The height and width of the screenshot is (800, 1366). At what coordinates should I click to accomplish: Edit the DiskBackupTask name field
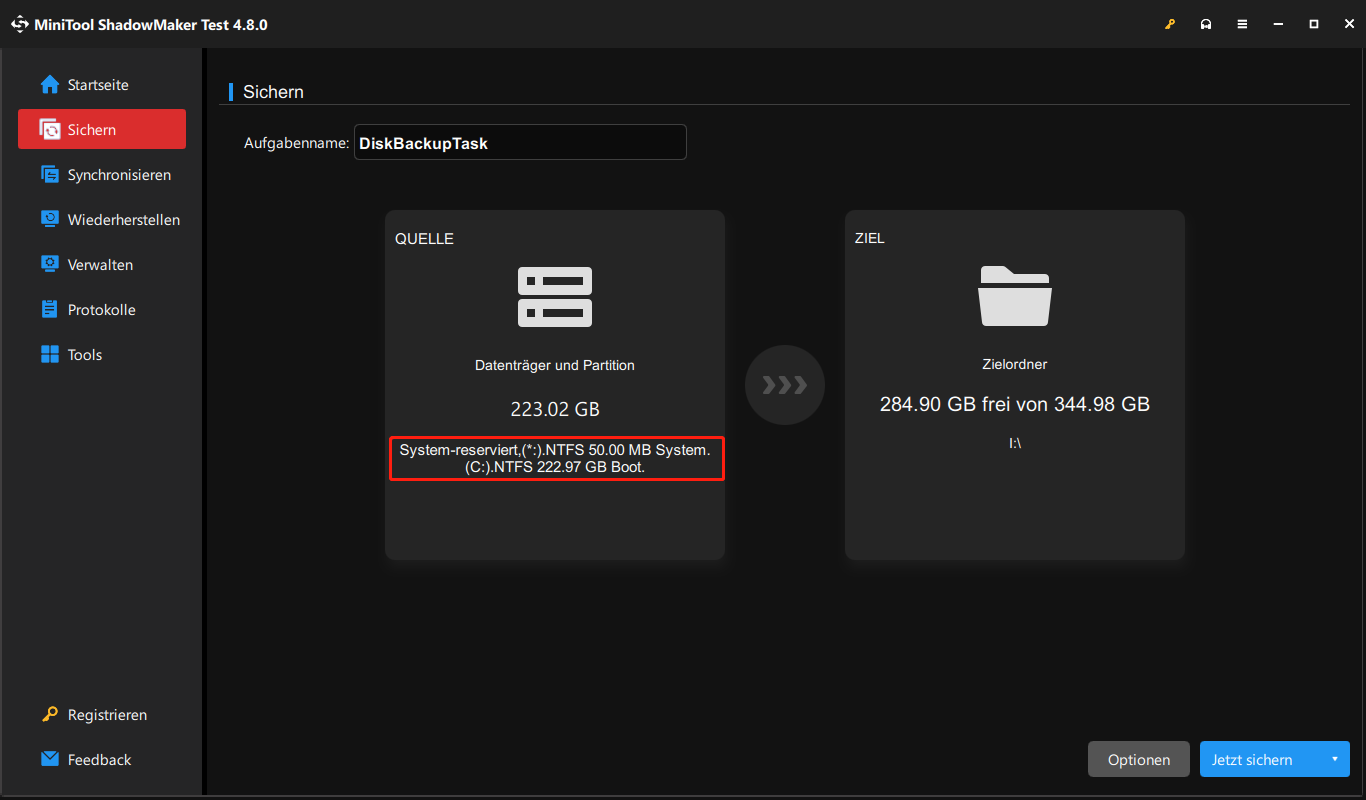tap(520, 142)
